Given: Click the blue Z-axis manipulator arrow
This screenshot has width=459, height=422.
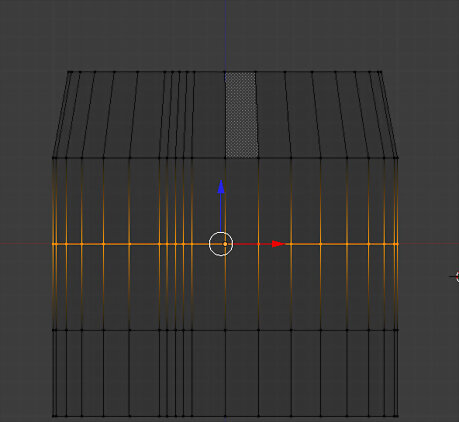Looking at the screenshot, I should tap(221, 187).
